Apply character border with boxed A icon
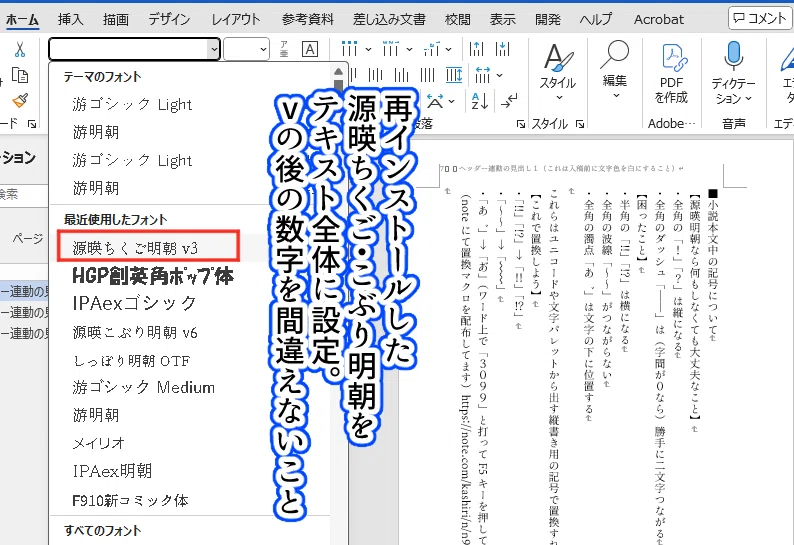794x545 pixels. (x=309, y=49)
